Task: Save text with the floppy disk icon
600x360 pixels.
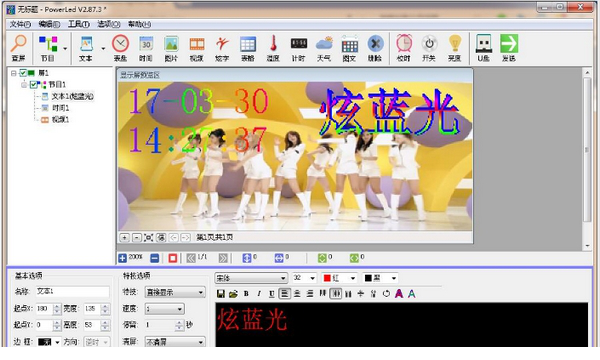Action: point(221,294)
